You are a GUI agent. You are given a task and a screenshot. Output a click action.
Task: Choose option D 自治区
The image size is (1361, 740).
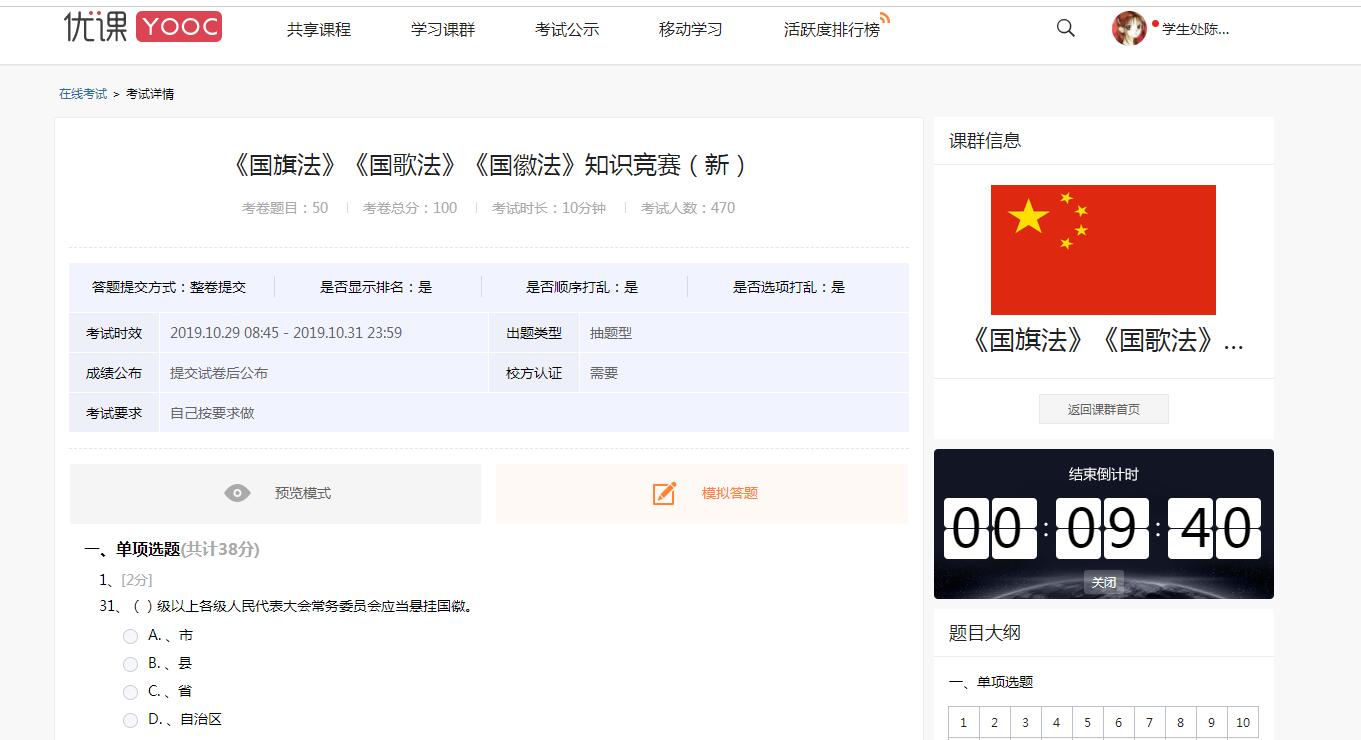coord(131,720)
